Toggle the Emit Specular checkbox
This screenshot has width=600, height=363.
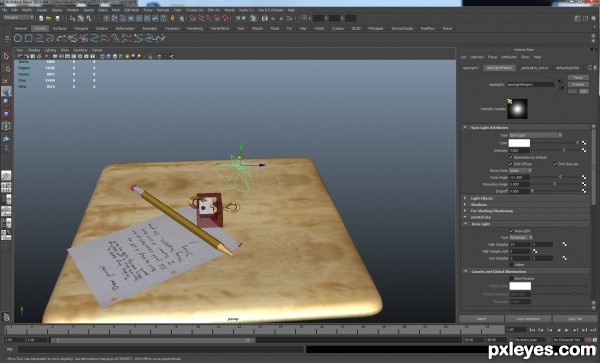point(555,164)
